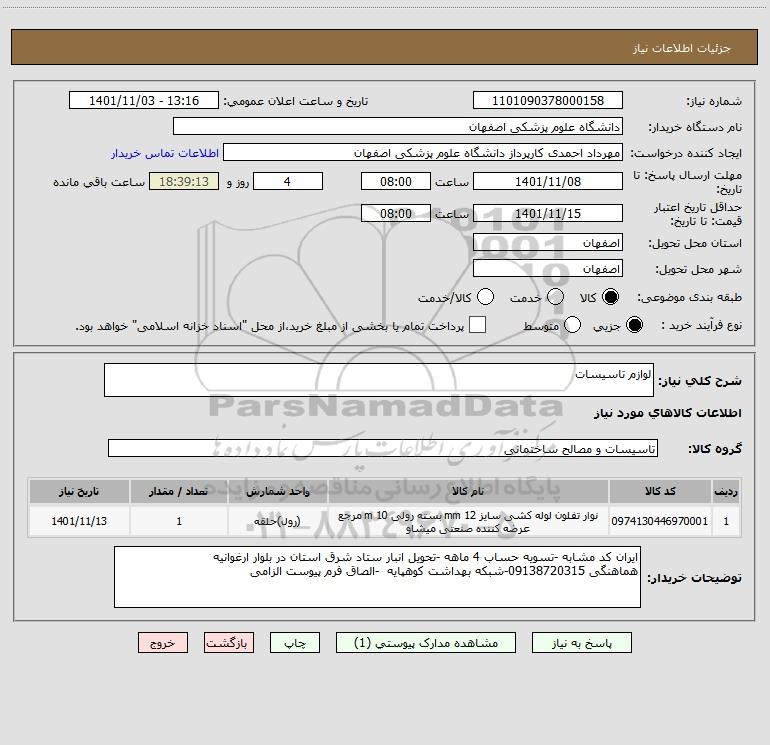Click the پاسخ به نیاز button
Screen dimensions: 770x745
click(581, 643)
